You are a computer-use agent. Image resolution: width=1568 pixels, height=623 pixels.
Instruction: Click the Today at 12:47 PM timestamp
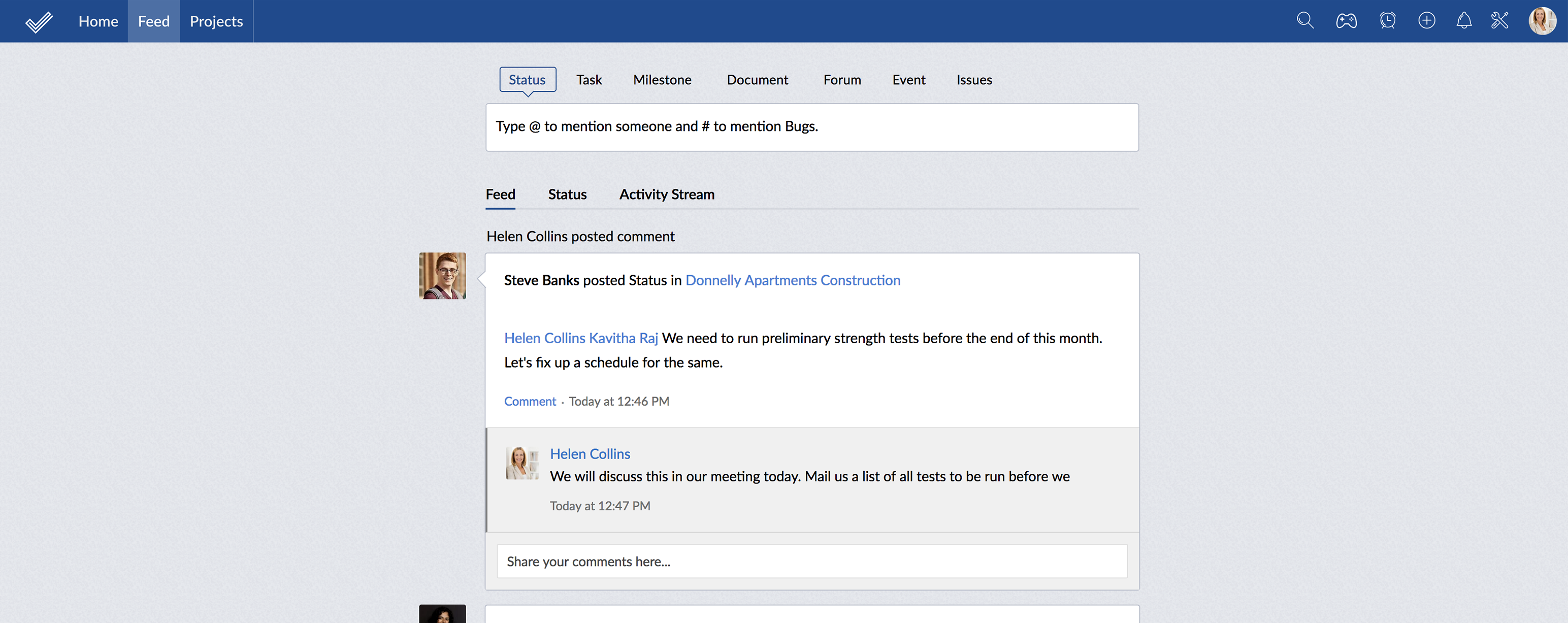[x=600, y=506]
